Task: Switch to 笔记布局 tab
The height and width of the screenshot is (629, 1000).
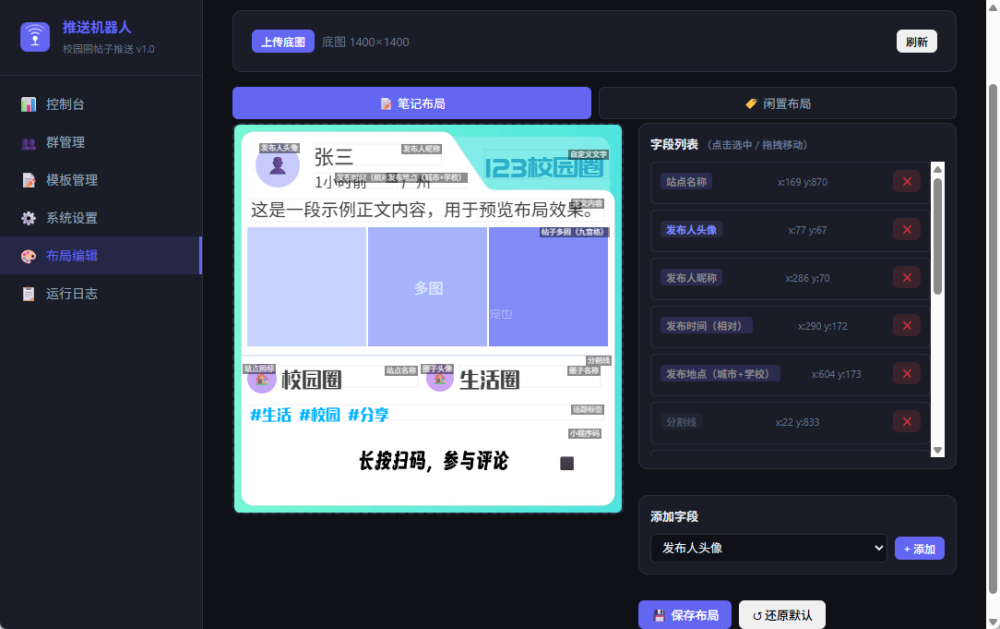Action: click(x=412, y=103)
